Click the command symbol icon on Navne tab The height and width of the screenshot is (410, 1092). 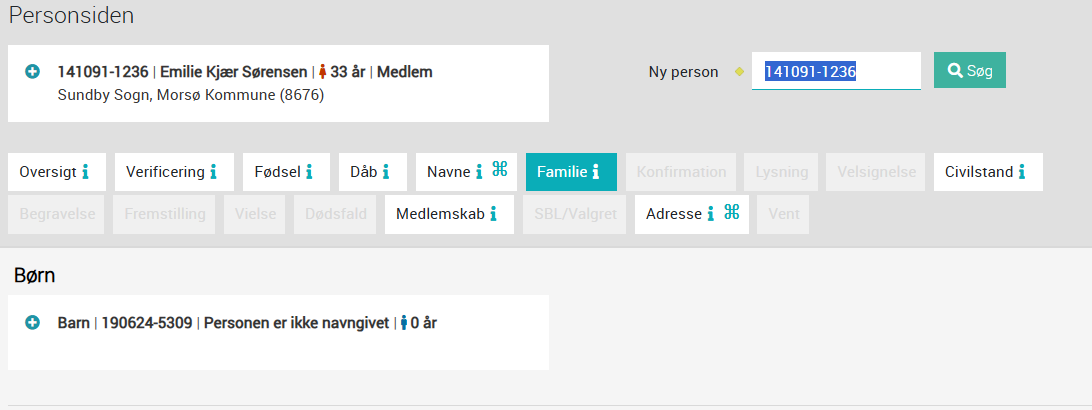499,169
